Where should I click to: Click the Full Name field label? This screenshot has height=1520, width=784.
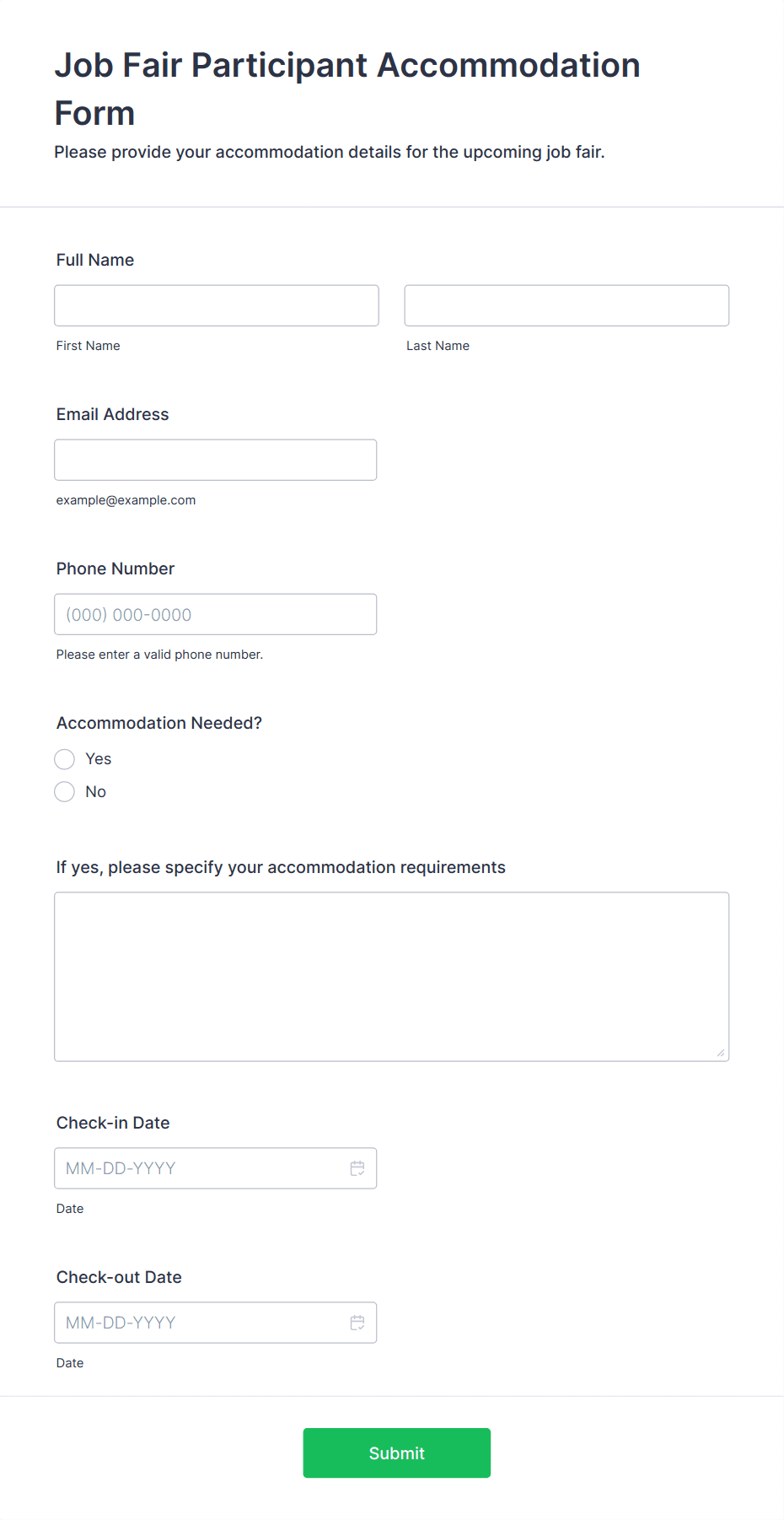95,260
